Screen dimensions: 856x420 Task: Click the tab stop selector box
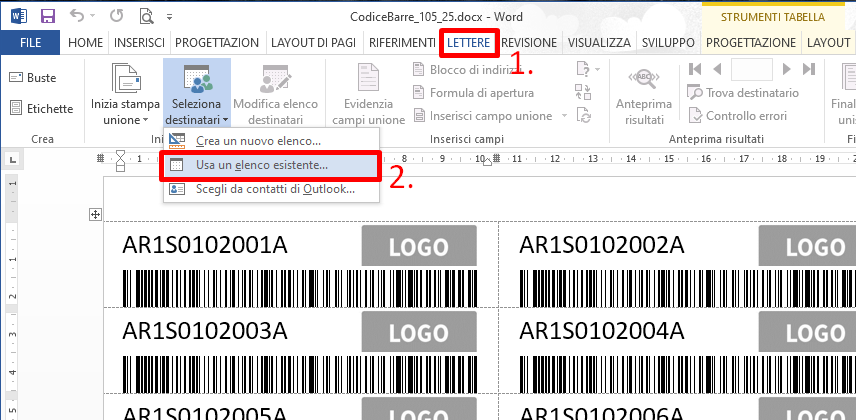click(x=13, y=159)
